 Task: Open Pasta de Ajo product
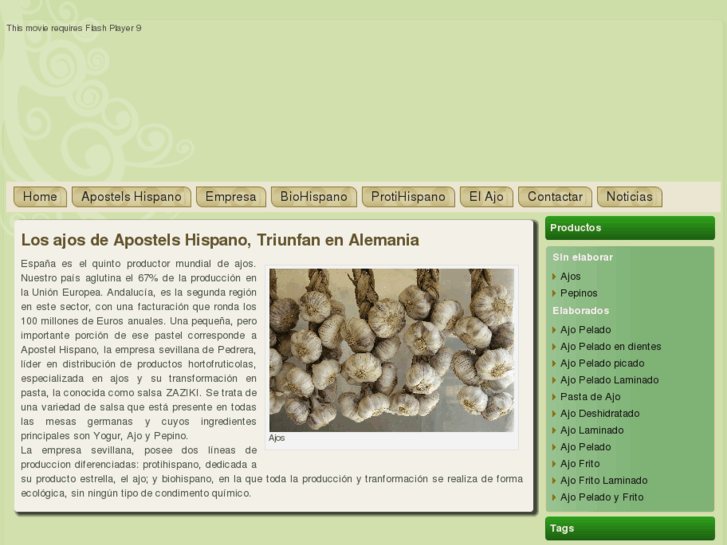click(x=590, y=397)
